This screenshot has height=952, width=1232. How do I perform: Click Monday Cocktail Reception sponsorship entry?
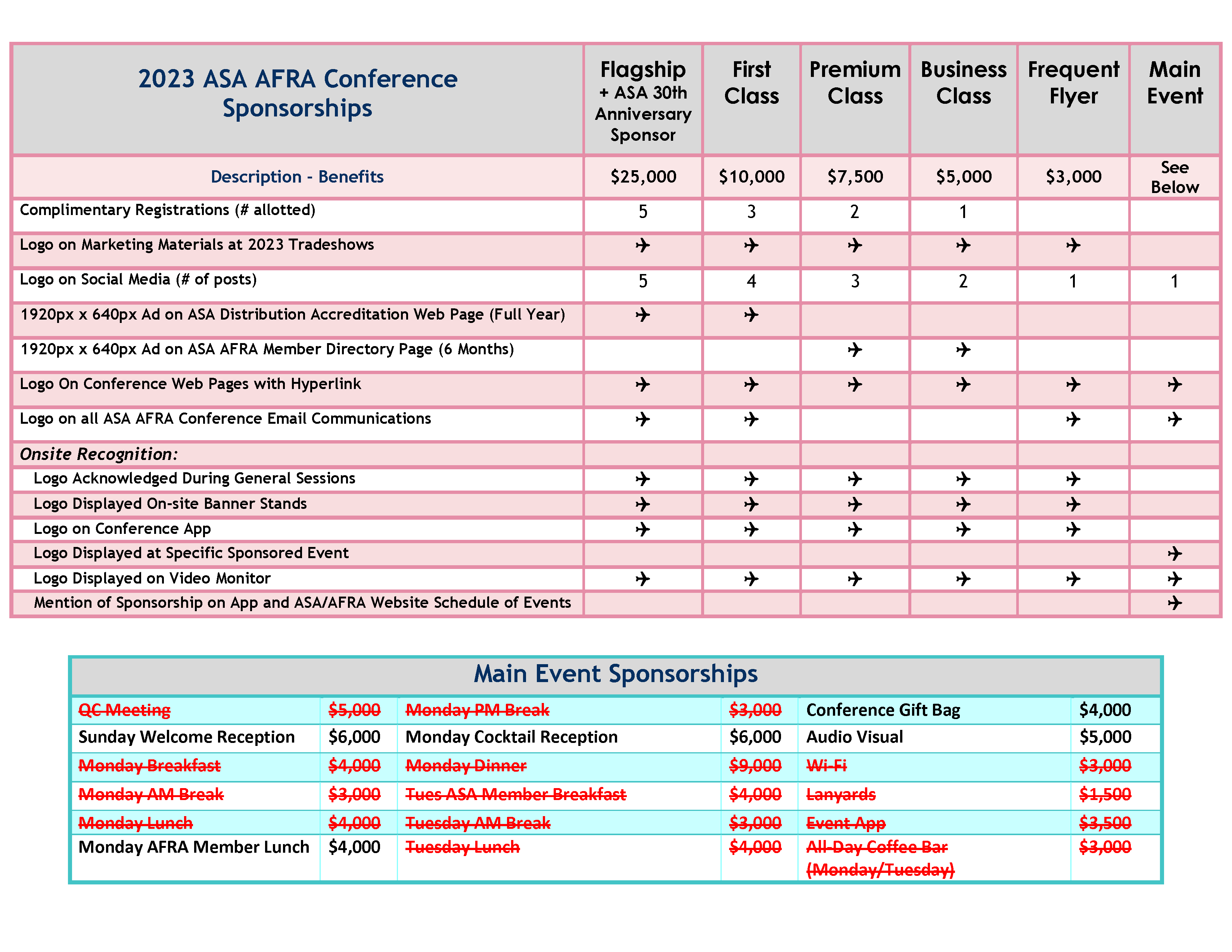(x=511, y=737)
